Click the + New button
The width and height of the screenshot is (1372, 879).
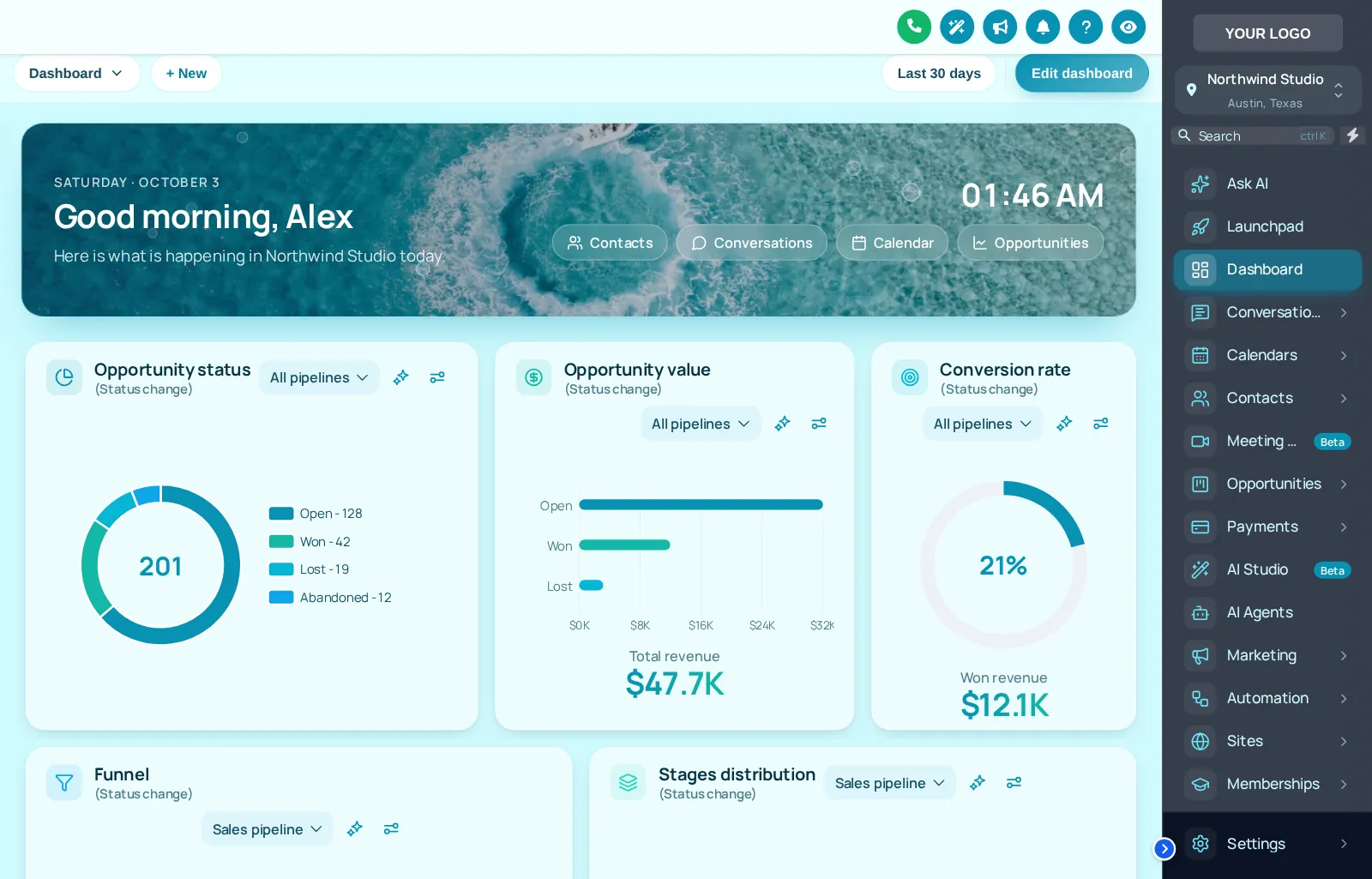tap(186, 74)
